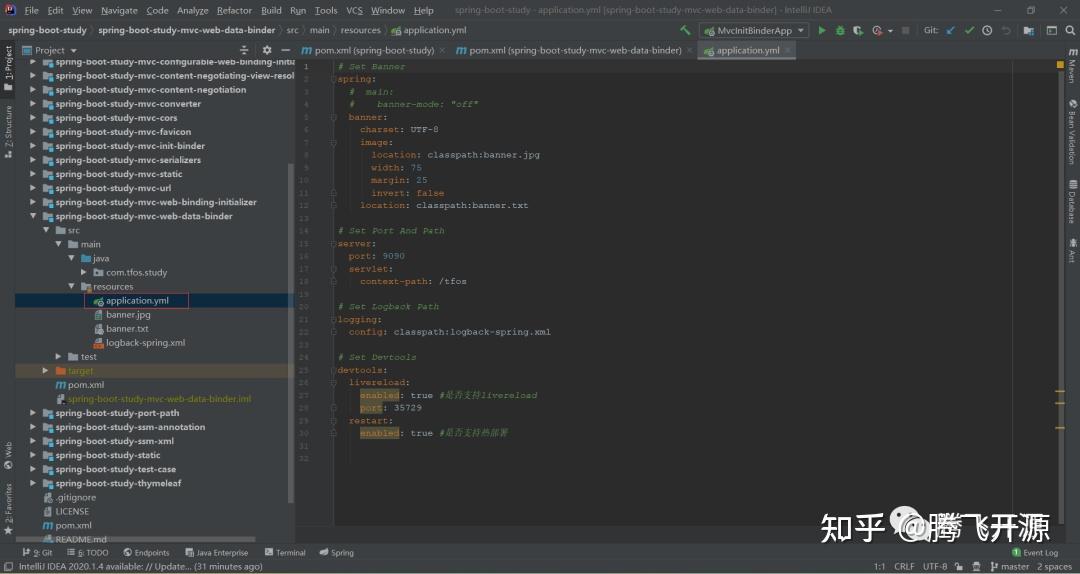Screen dimensions: 1080x574
Task: Open Project Structure icon in toolbar
Action: coord(1028,30)
